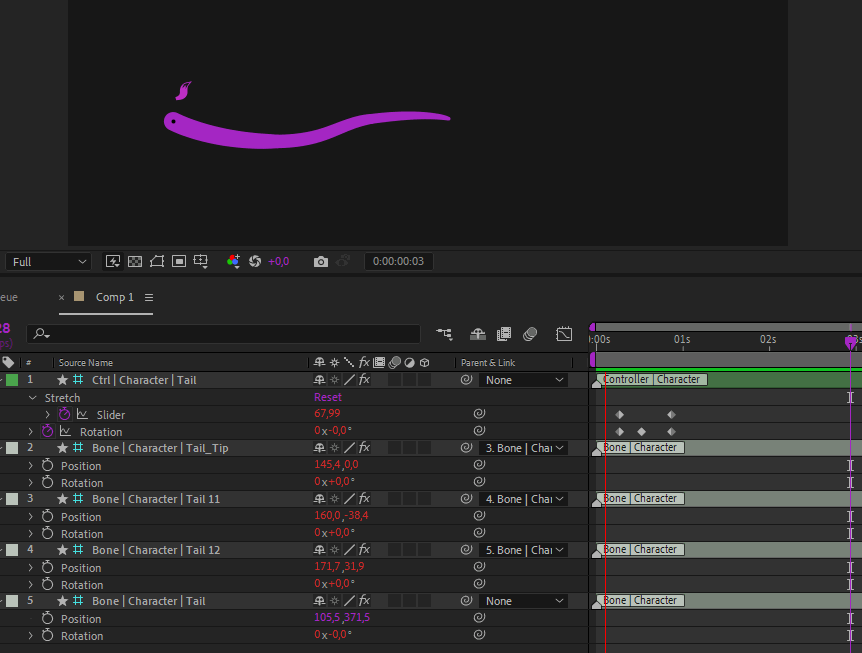Toggle the shy layers hide switch
This screenshot has height=653, width=862.
[478, 334]
